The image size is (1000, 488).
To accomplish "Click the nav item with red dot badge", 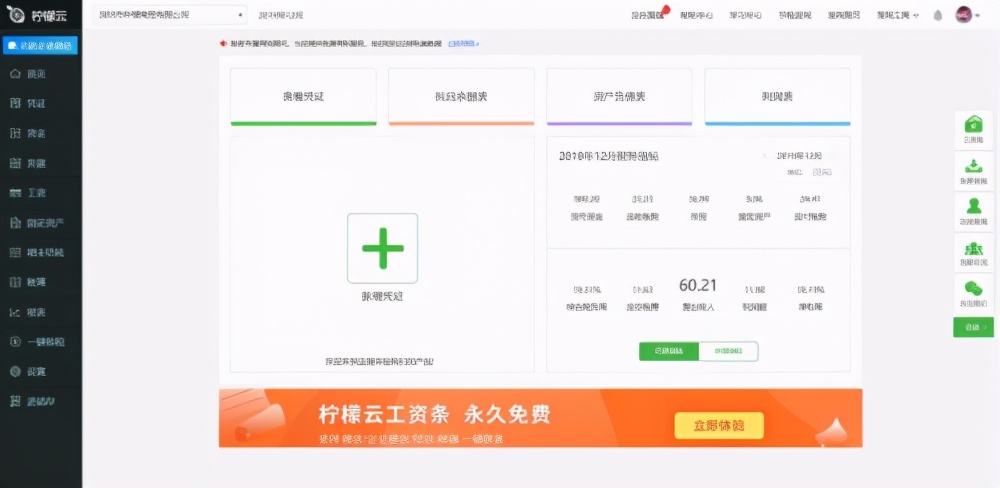I will (x=647, y=15).
